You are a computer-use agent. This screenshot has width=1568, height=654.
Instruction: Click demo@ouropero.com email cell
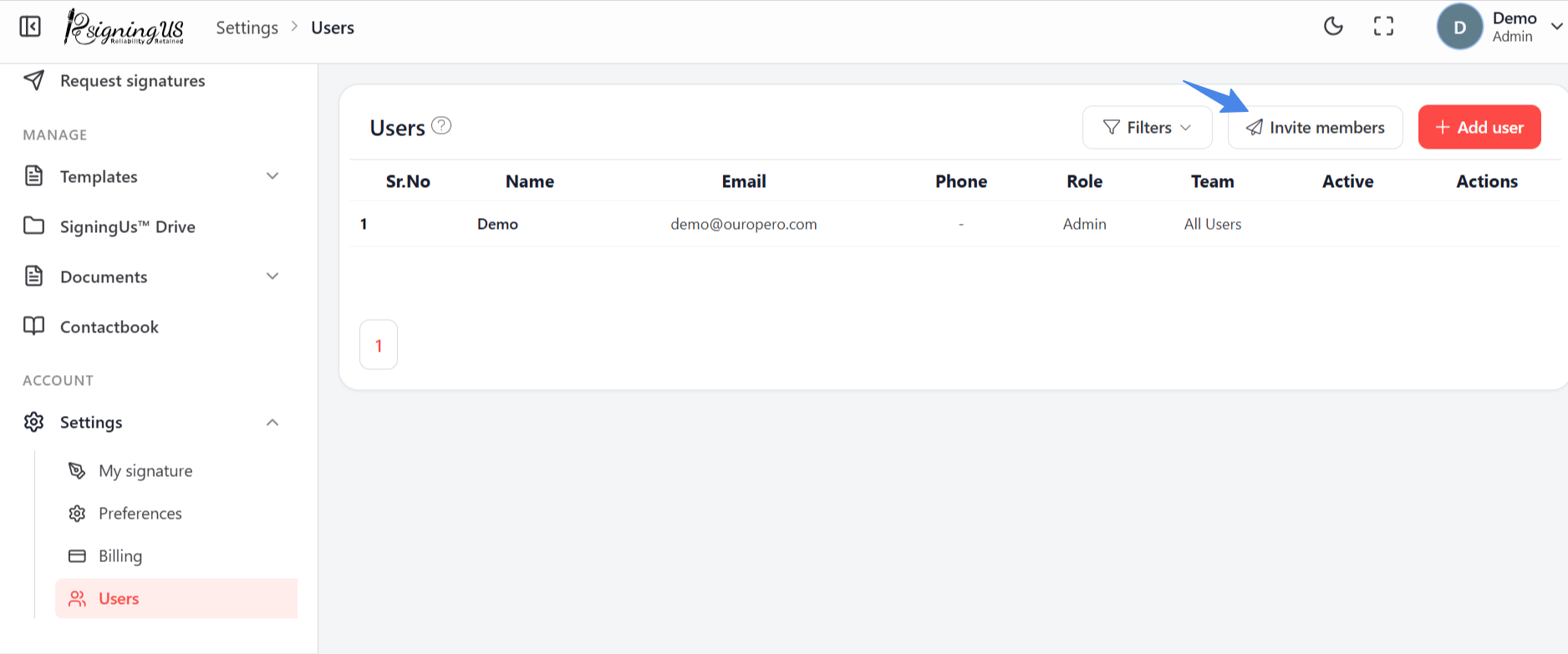point(744,224)
